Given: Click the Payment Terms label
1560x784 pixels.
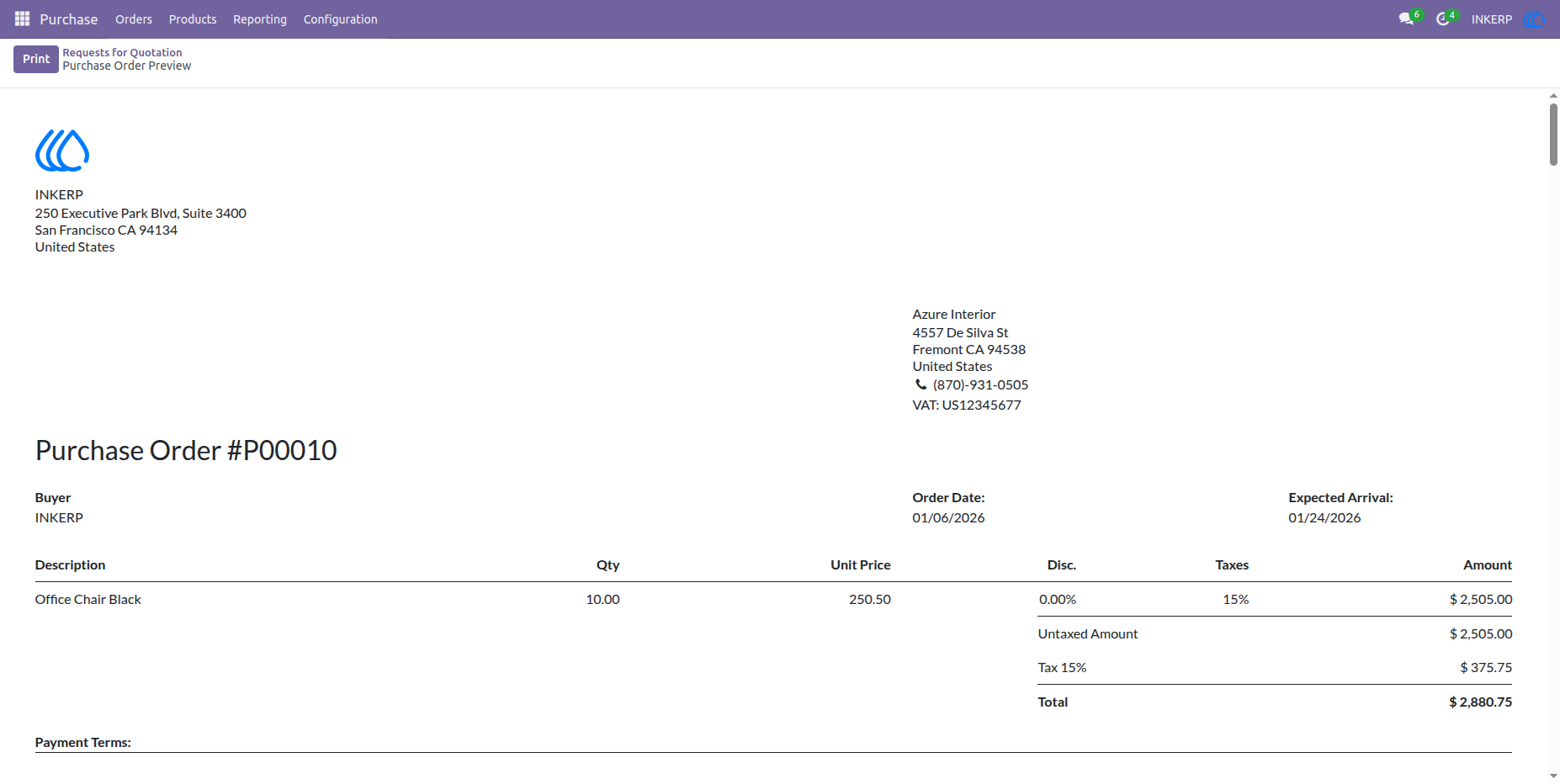Looking at the screenshot, I should point(82,743).
